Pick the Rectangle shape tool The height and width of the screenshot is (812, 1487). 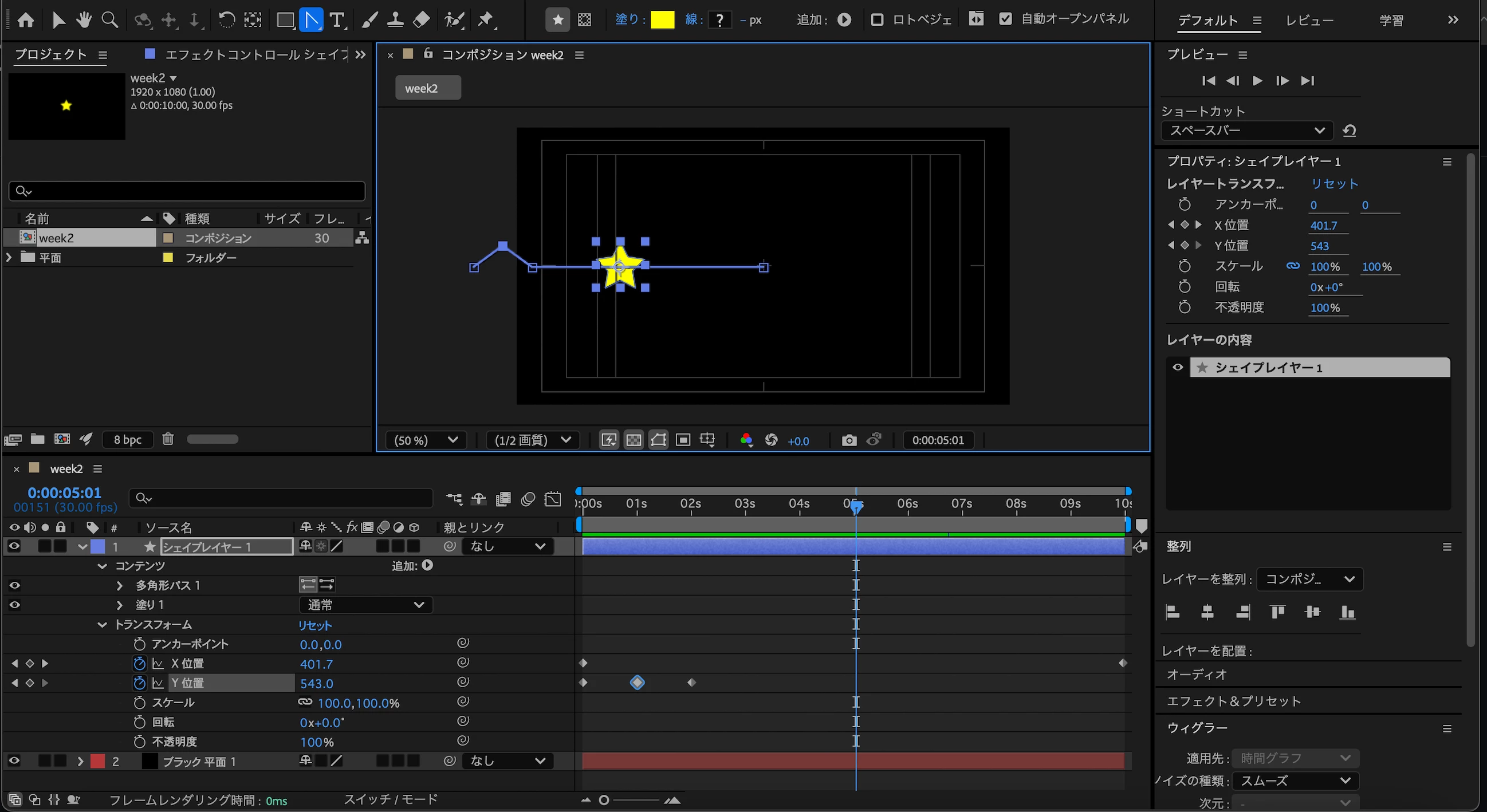[x=285, y=20]
